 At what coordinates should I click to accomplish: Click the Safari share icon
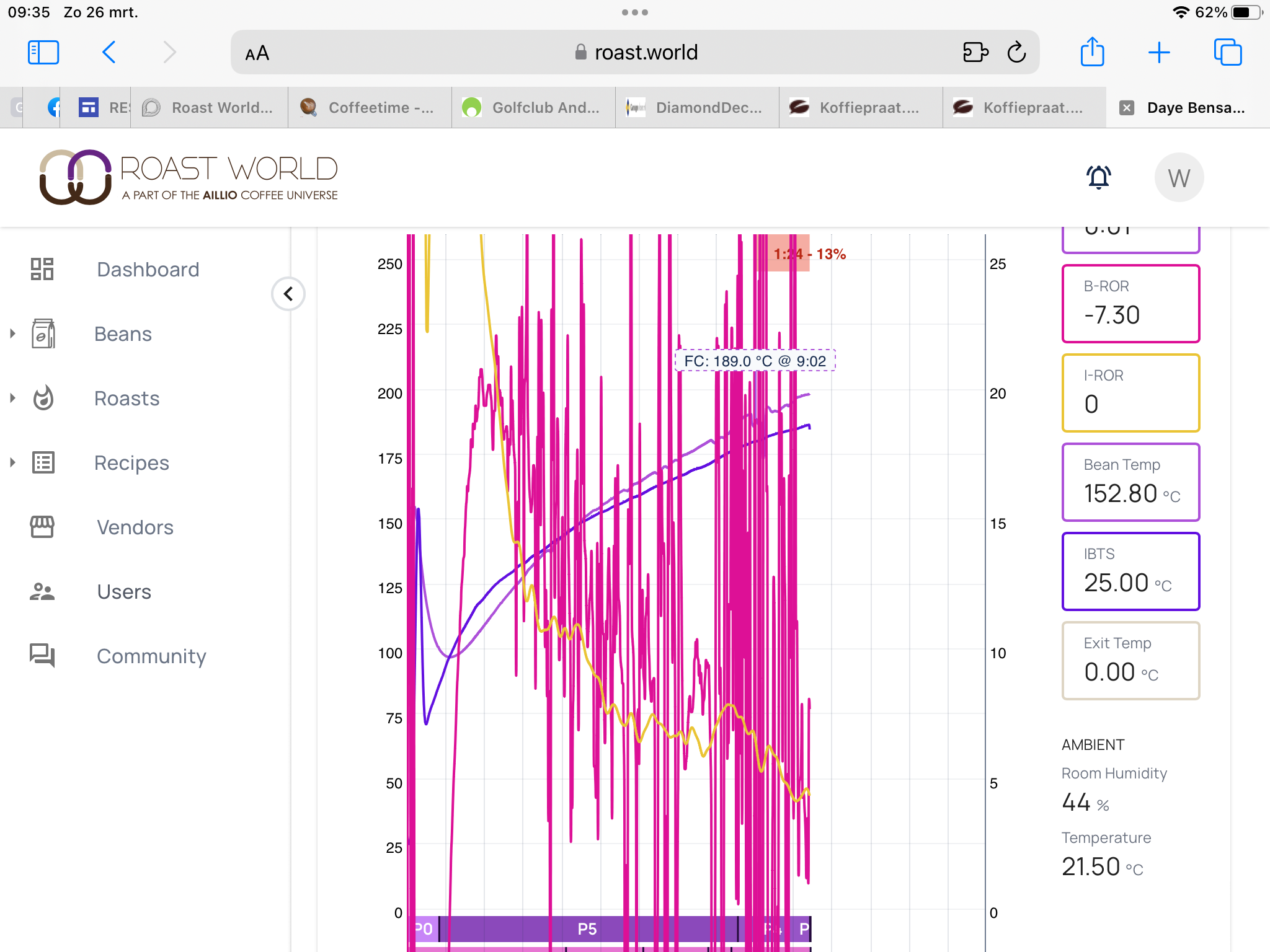[1092, 52]
